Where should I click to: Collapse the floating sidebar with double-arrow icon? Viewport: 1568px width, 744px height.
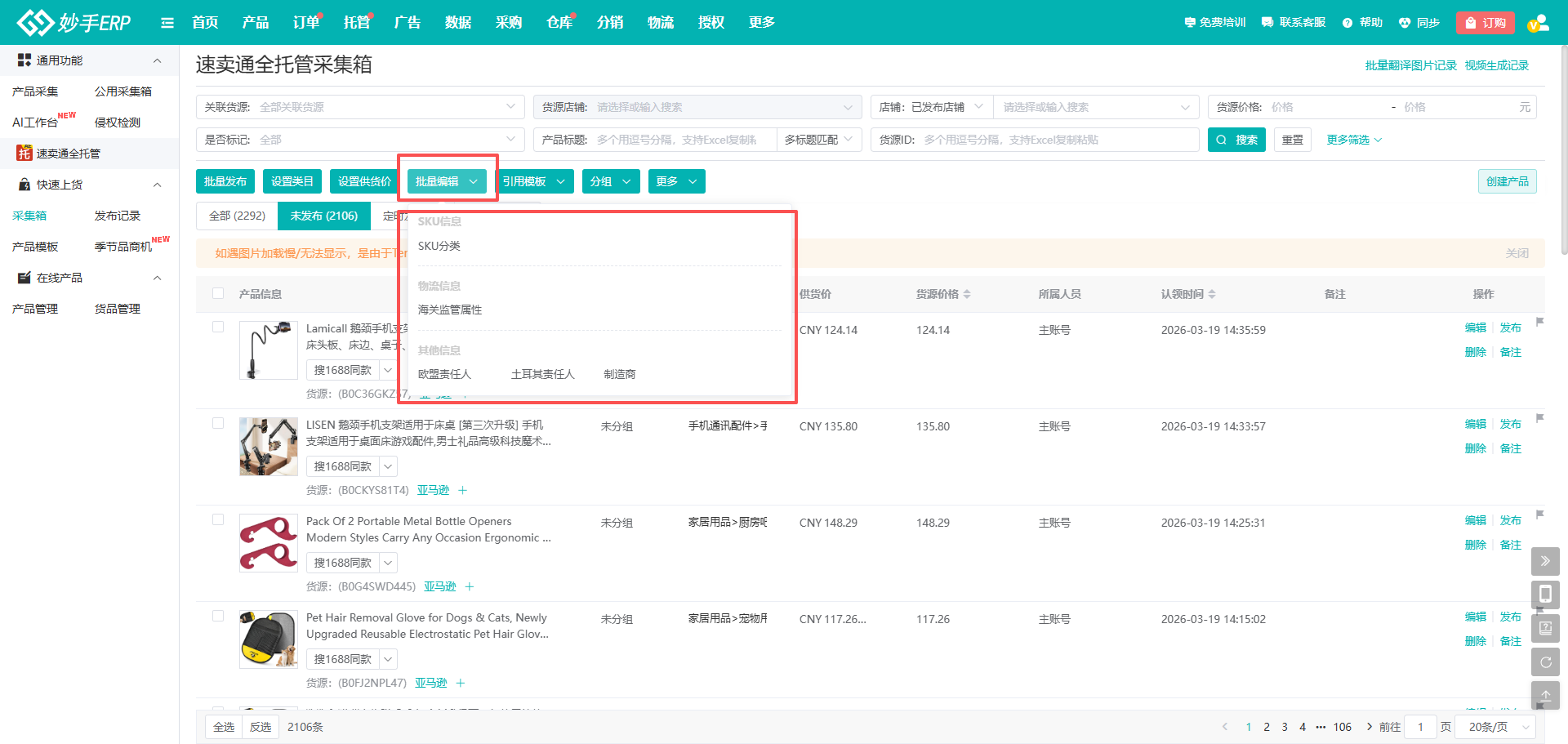1545,561
